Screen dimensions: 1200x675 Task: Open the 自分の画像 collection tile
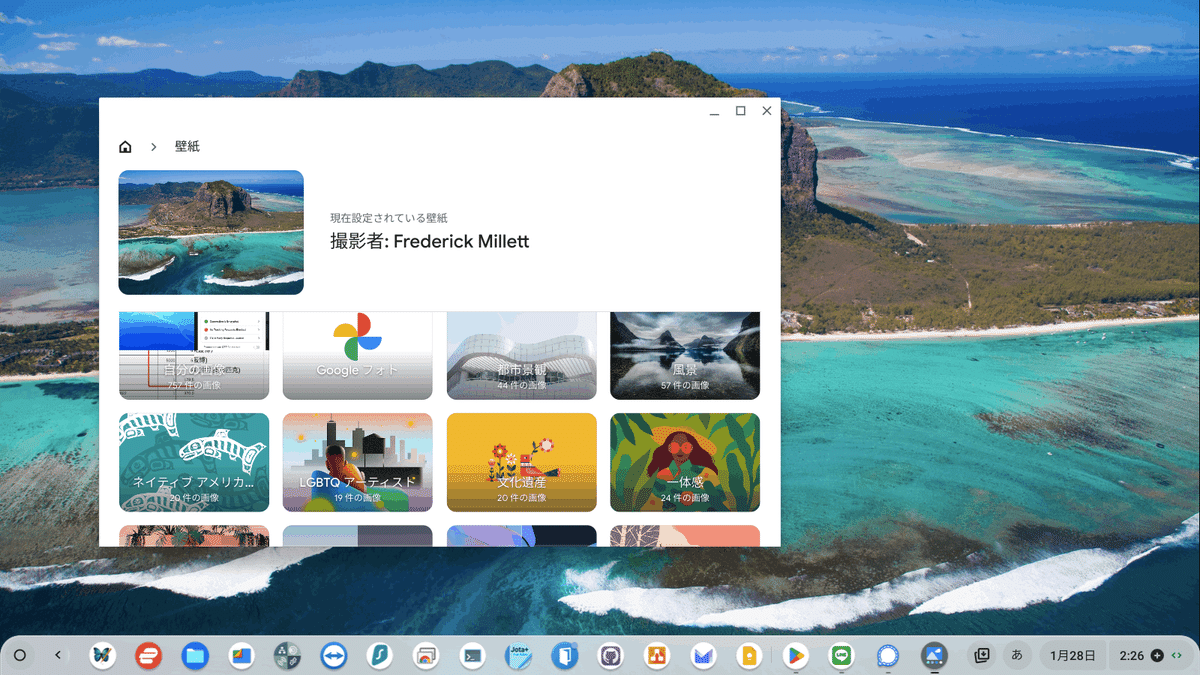tap(194, 355)
